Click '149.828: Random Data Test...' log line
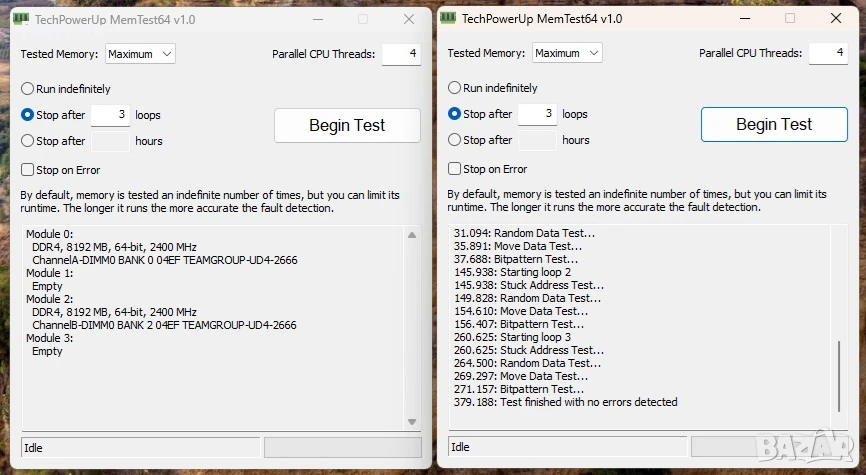The width and height of the screenshot is (866, 475). coord(527,298)
